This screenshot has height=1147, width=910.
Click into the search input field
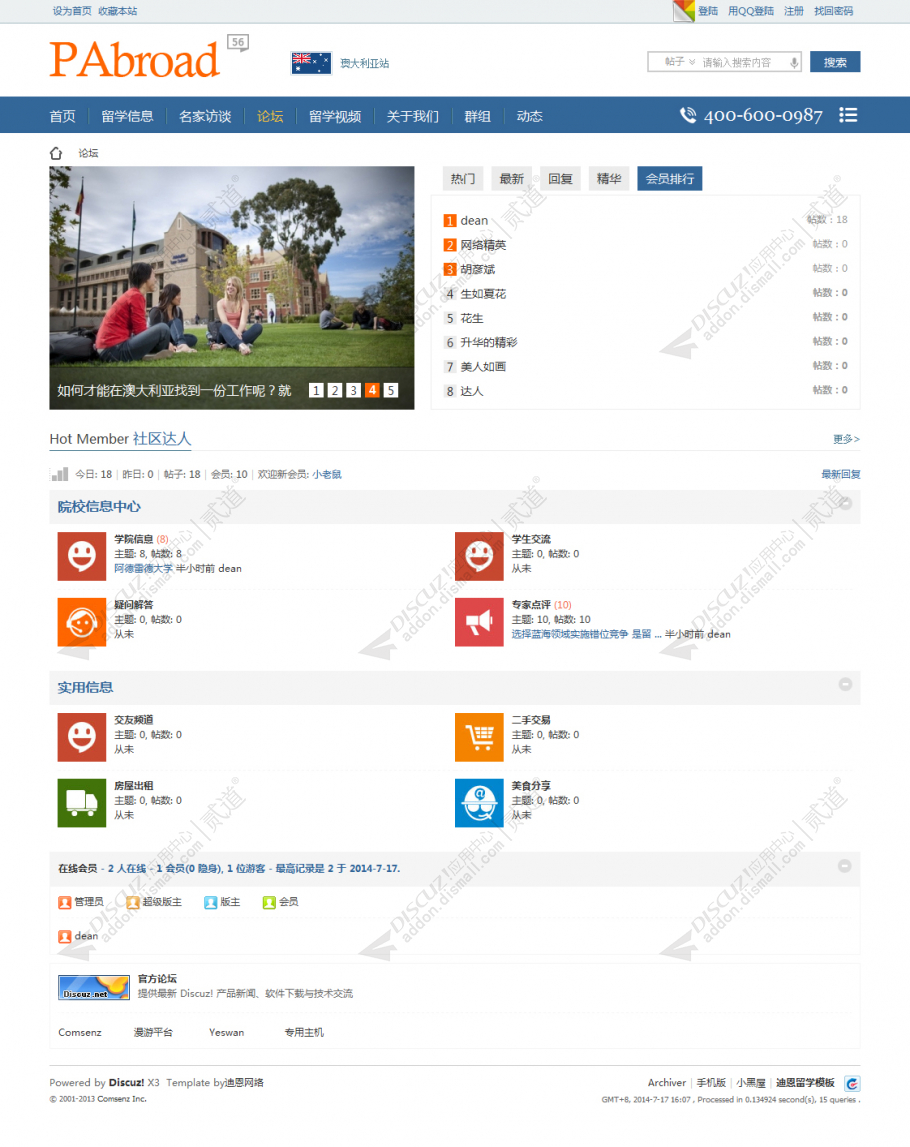point(742,62)
